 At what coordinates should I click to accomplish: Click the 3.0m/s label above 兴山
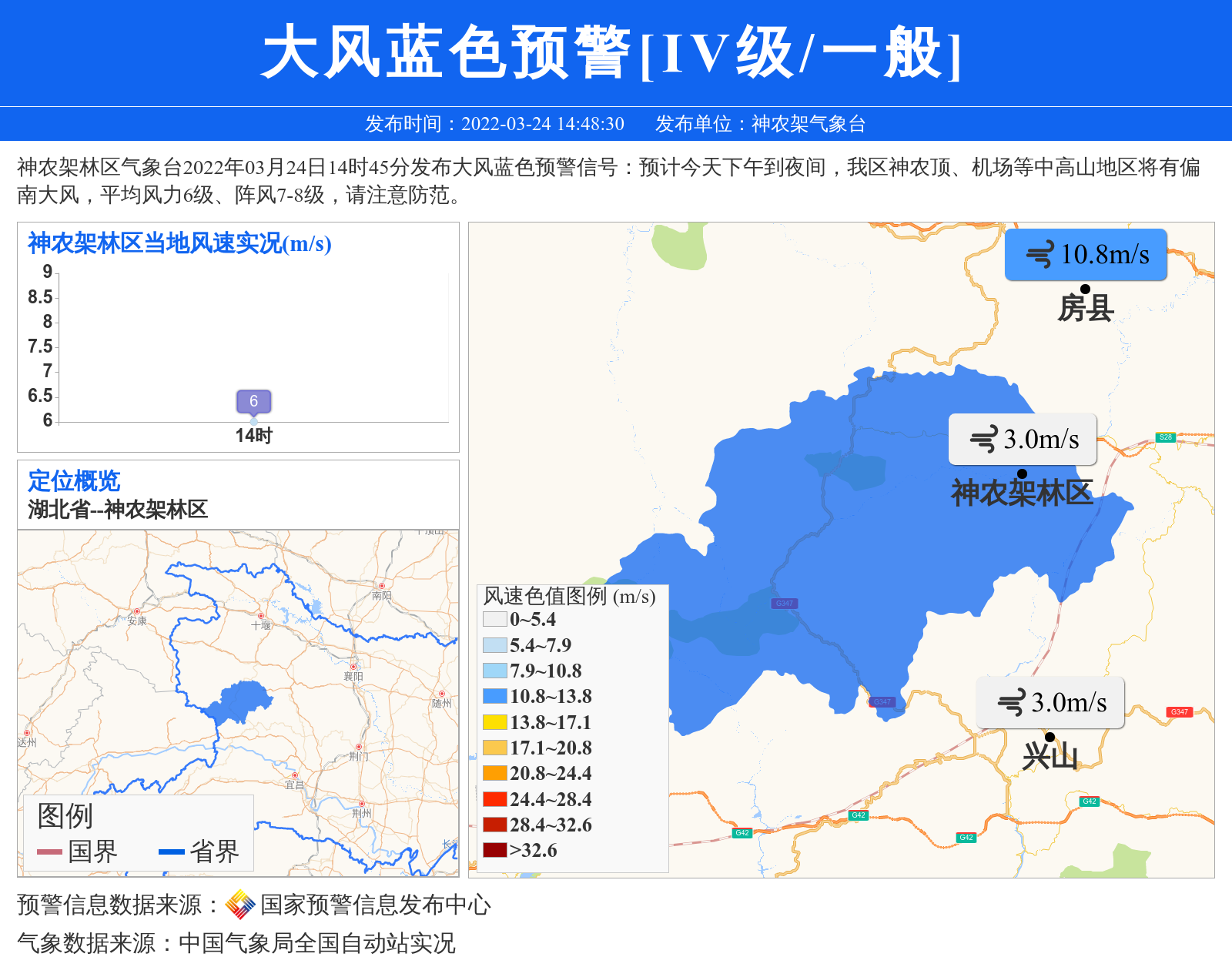tap(1069, 702)
